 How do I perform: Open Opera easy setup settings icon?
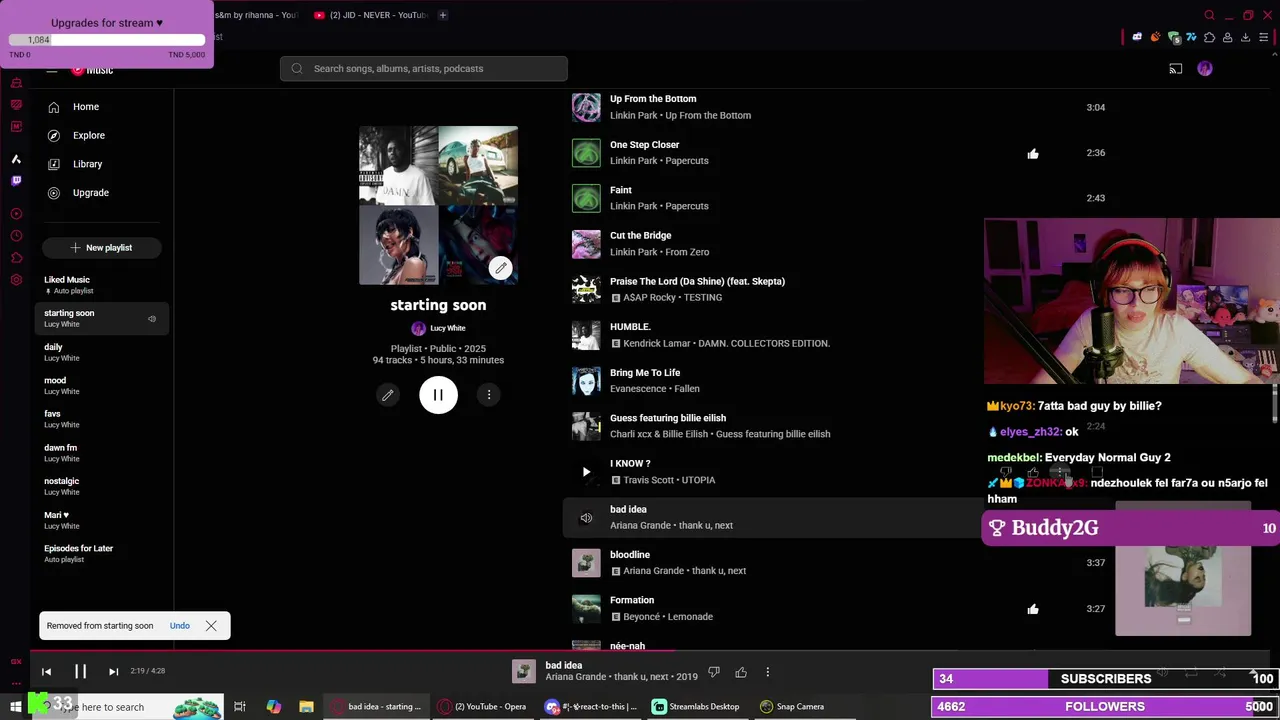(1263, 37)
